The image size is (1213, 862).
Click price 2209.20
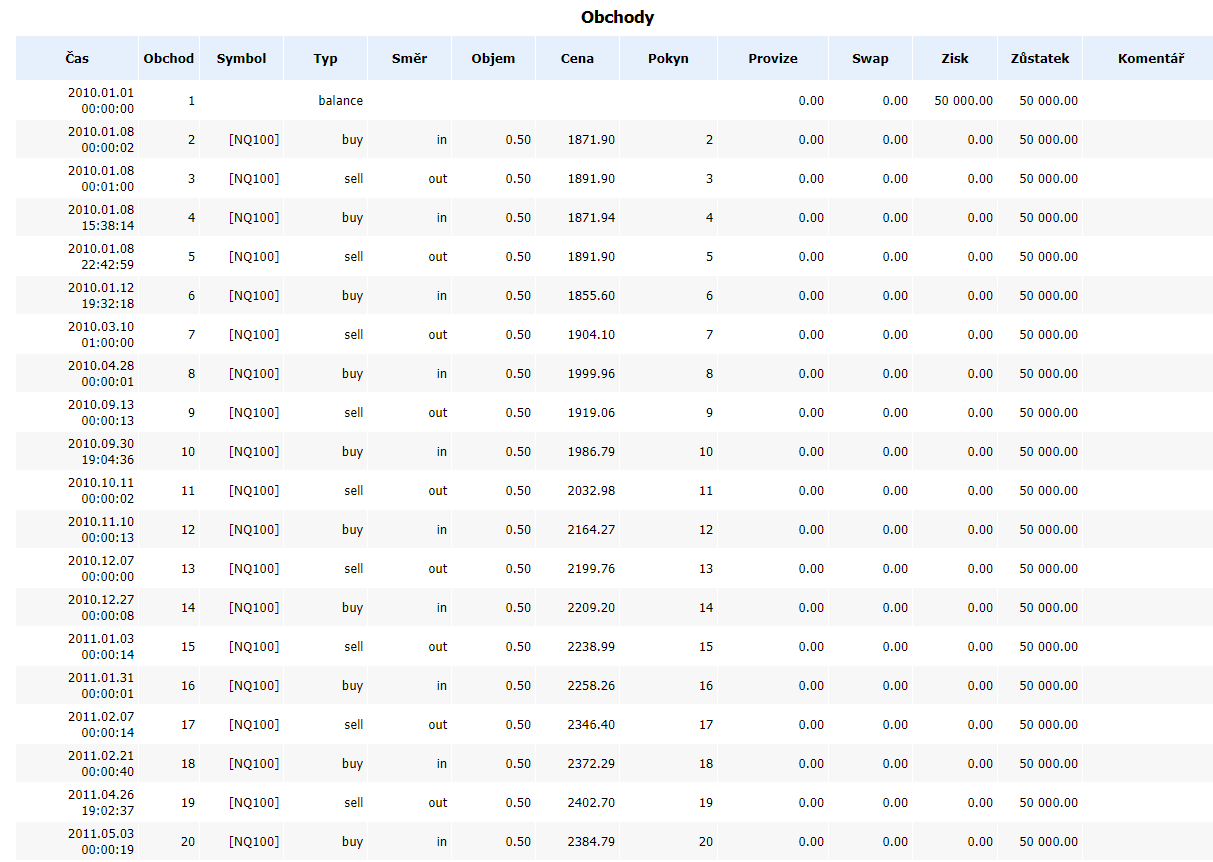(x=591, y=608)
